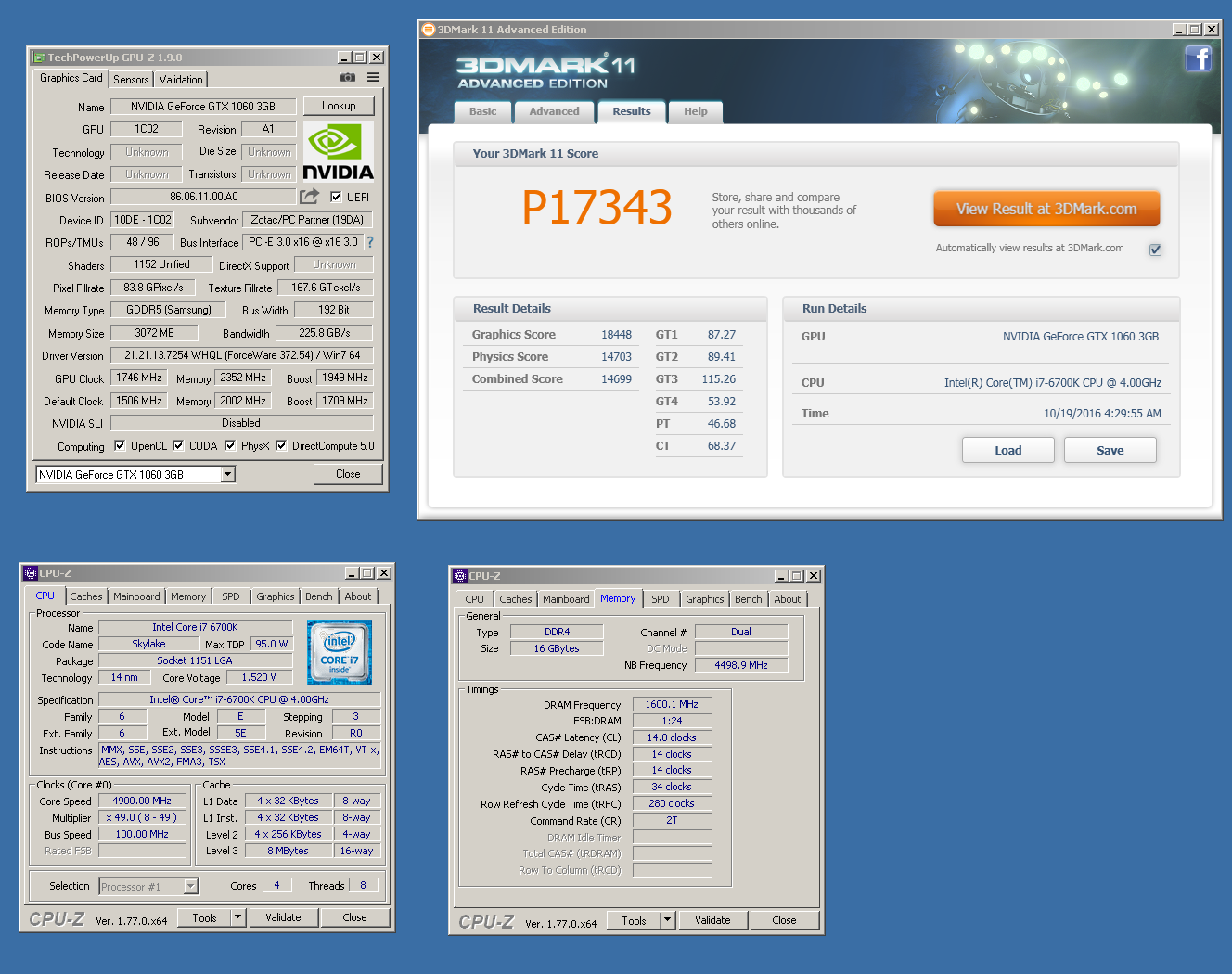Click View Result at 3DMark.com button
Image resolution: width=1232 pixels, height=974 pixels.
pyautogui.click(x=1046, y=209)
